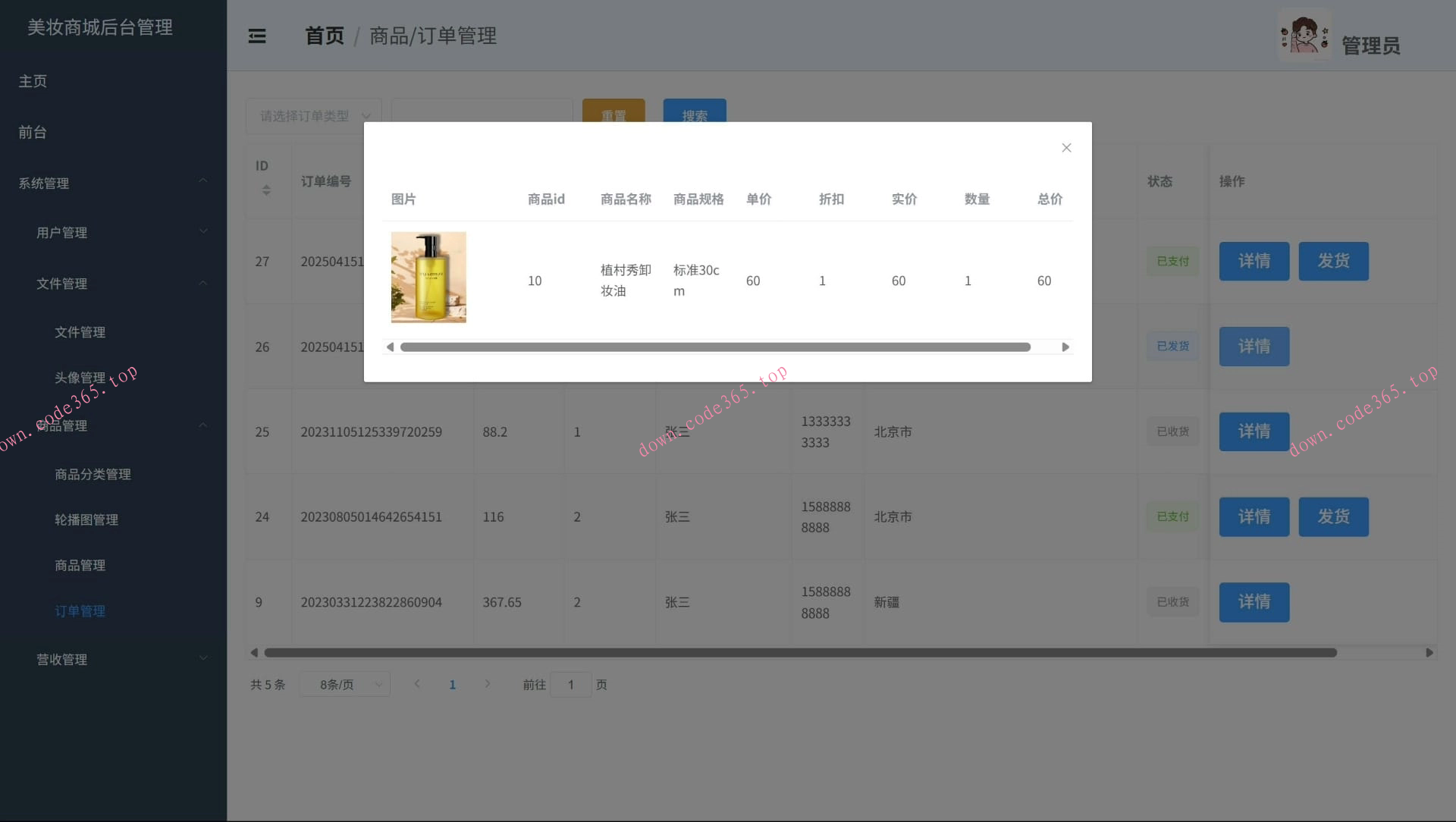Switch to the 前台 section

31,132
